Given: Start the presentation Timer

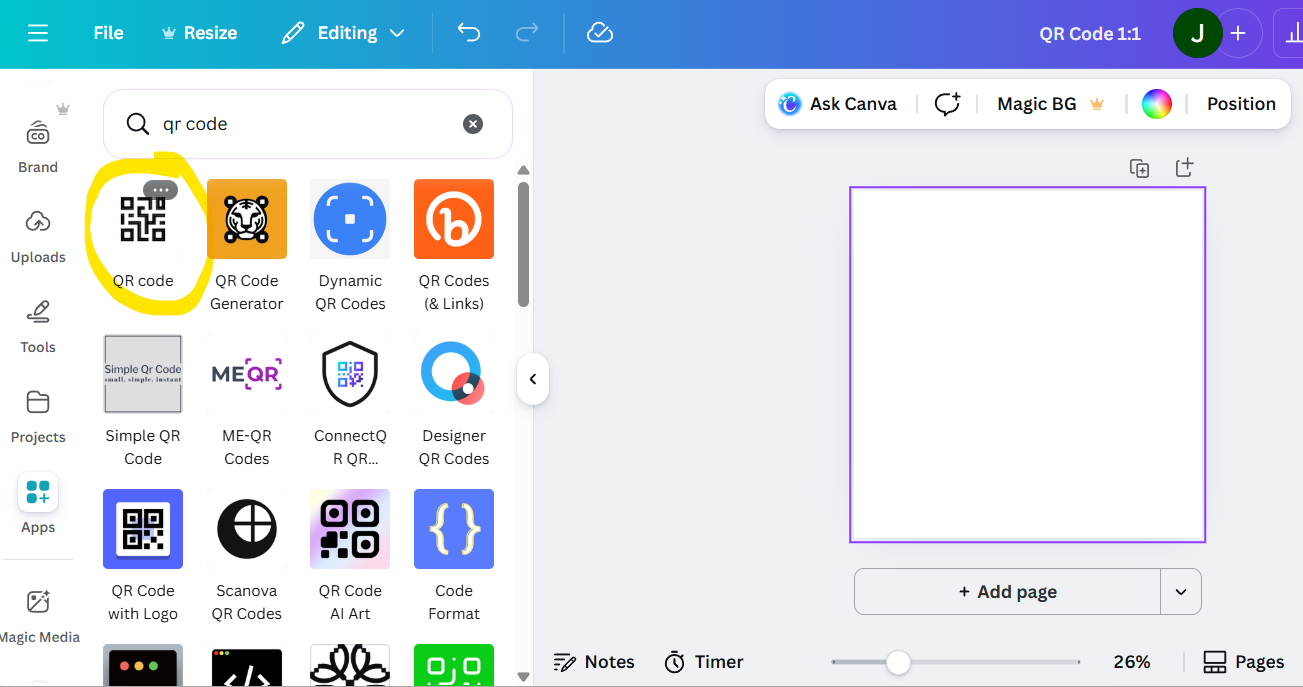Looking at the screenshot, I should pyautogui.click(x=703, y=661).
